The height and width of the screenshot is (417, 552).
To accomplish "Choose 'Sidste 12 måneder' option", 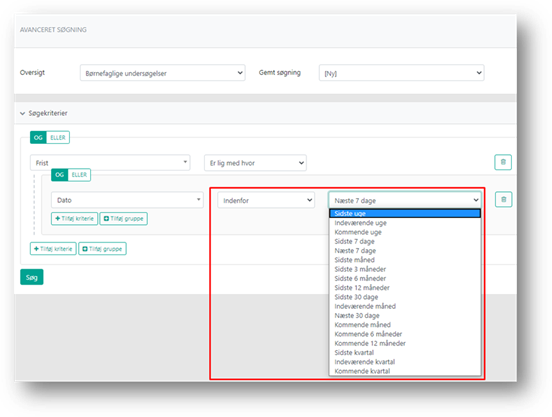I will [x=405, y=288].
